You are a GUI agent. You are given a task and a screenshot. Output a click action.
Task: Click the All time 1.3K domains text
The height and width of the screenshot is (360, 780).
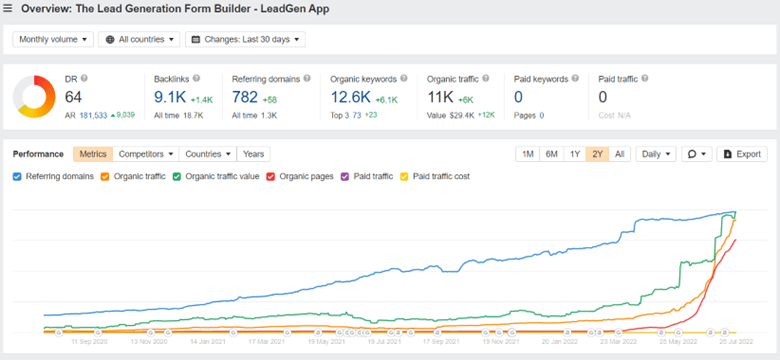[x=255, y=115]
